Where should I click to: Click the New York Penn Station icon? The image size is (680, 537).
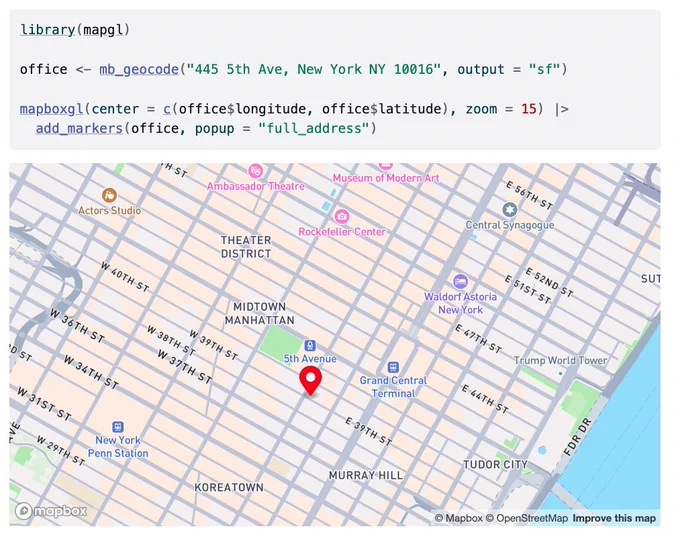(118, 427)
